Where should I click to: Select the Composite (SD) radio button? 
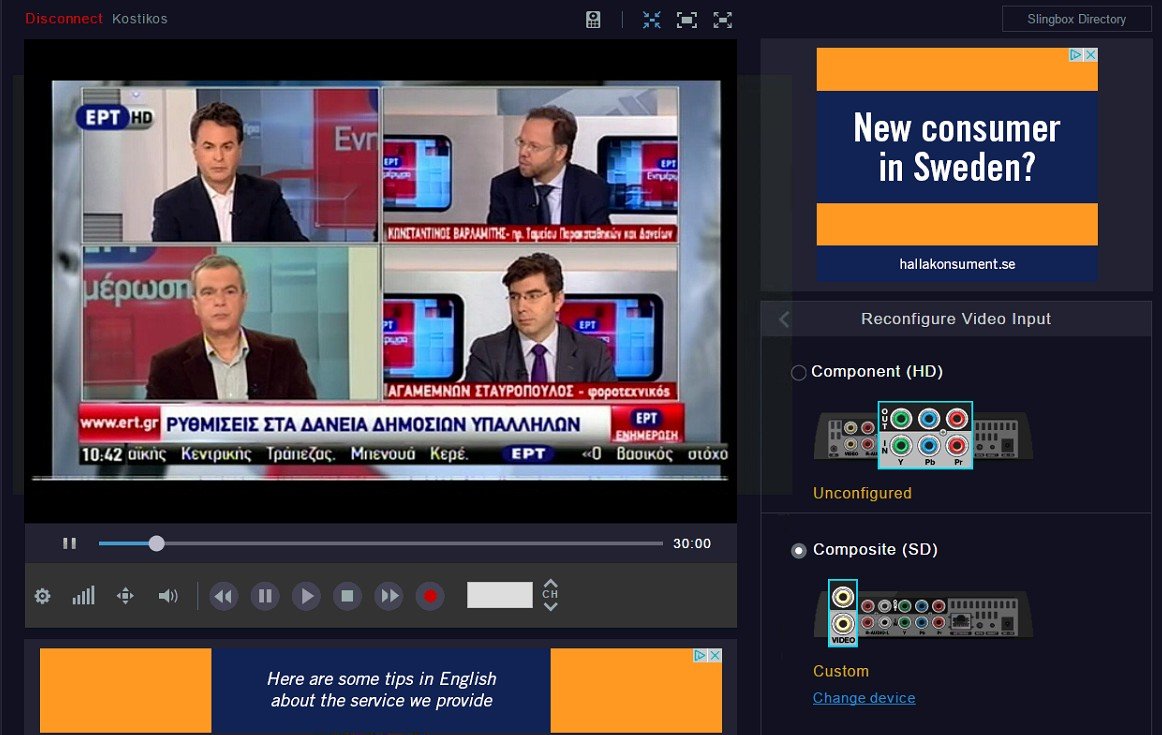pyautogui.click(x=798, y=551)
